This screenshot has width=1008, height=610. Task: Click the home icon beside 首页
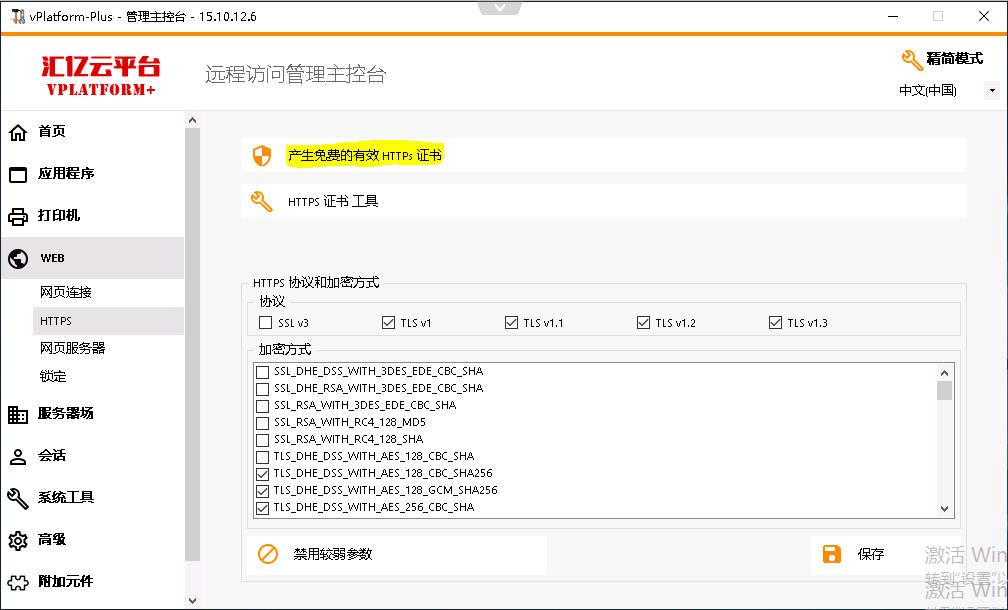click(17, 132)
